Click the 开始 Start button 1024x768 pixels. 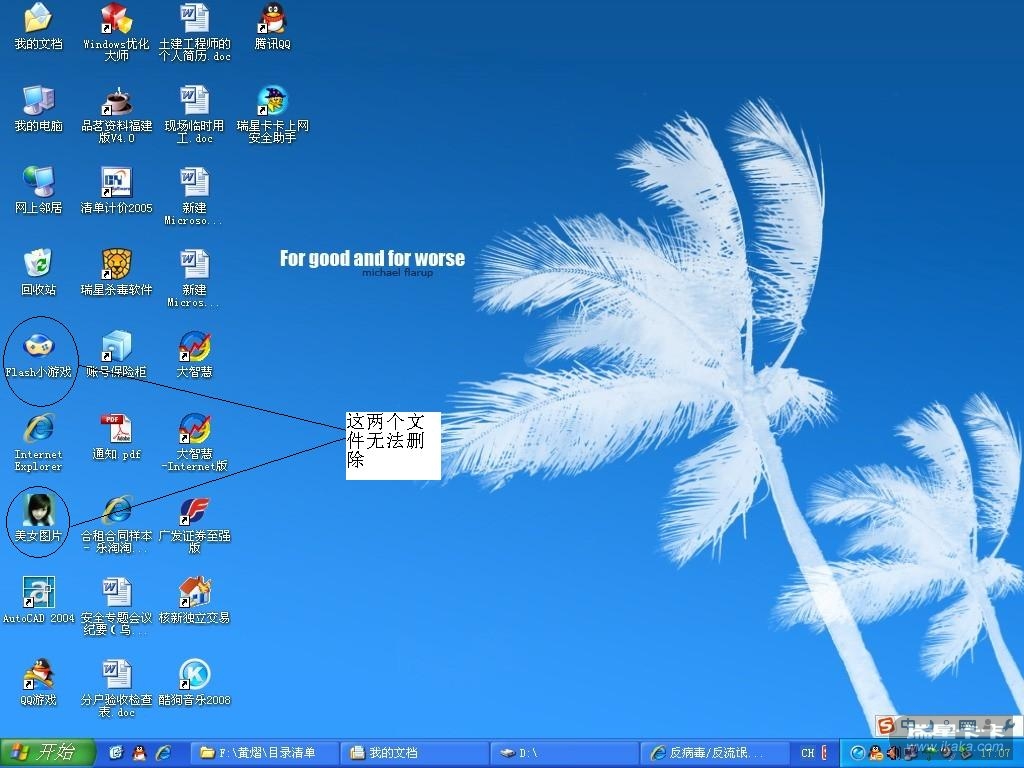tap(47, 752)
